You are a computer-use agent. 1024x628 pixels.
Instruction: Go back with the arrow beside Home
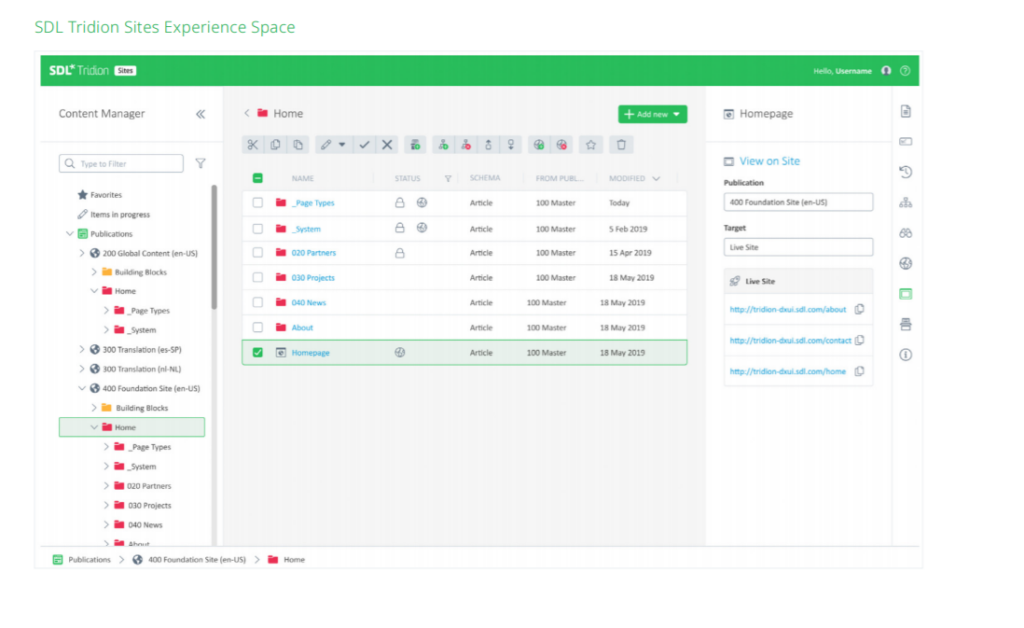click(x=247, y=113)
